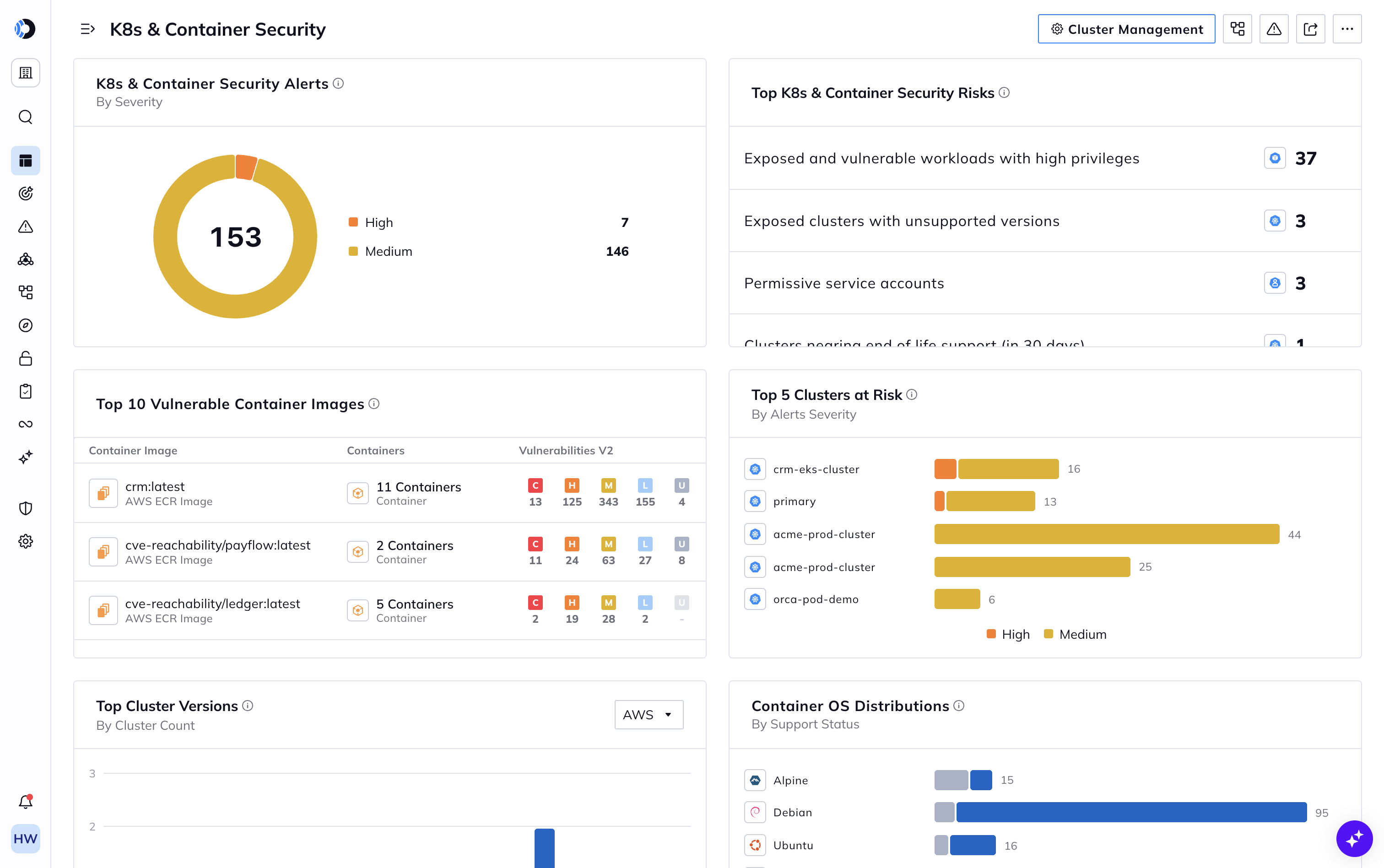The image size is (1384, 868).
Task: Click the Vulnerabilities V2 column header
Action: tap(565, 451)
